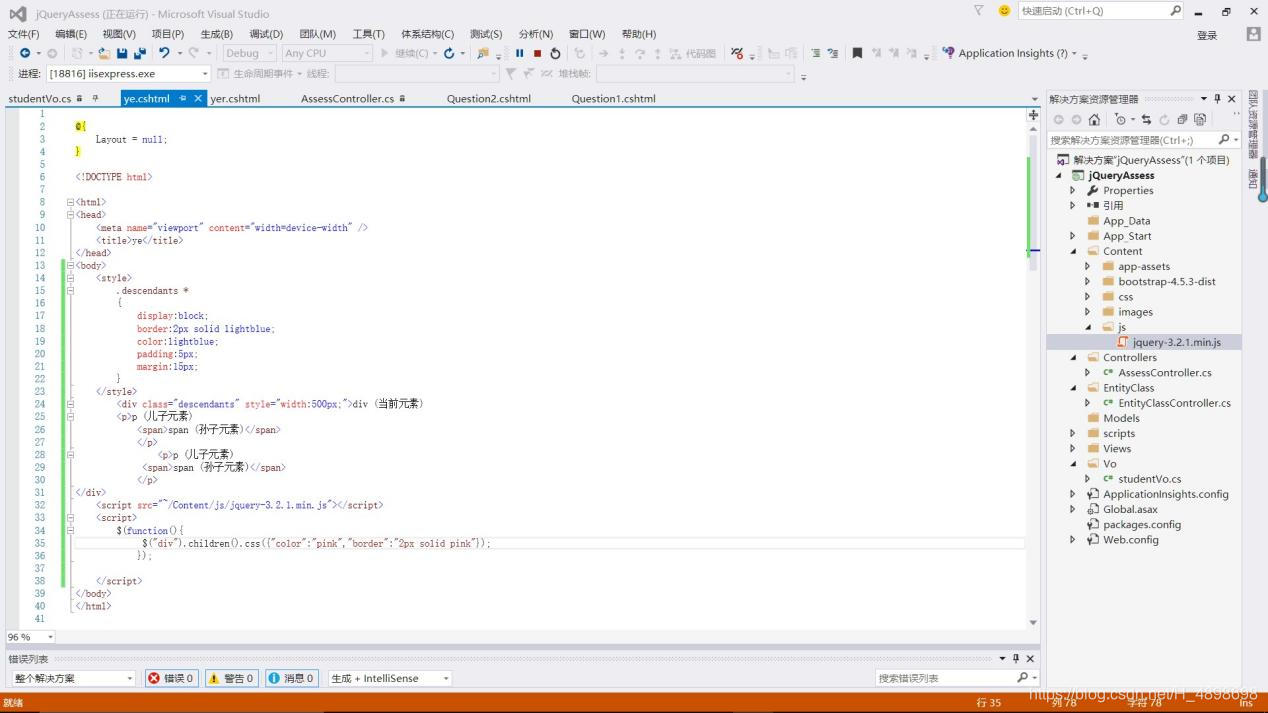Screen dimensions: 1268x713
Task: Open the Debug configuration dropdown
Action: [x=248, y=53]
